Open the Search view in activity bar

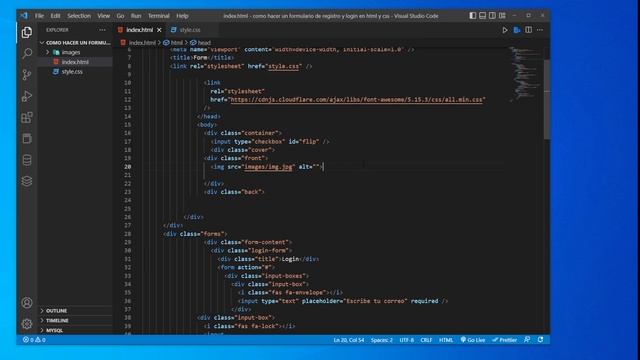(x=27, y=53)
